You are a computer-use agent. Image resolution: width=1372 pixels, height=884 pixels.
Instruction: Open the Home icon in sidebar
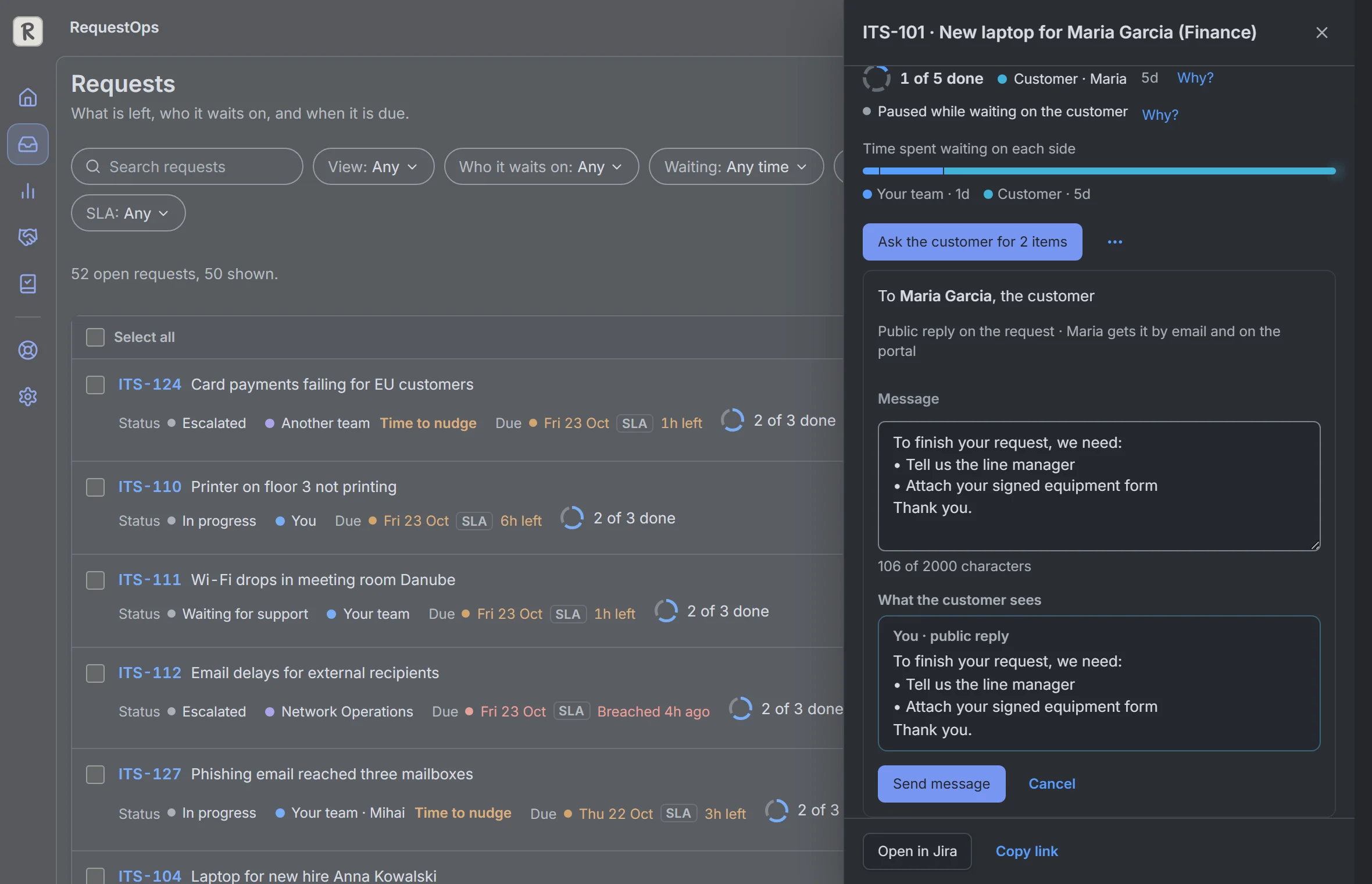pyautogui.click(x=28, y=97)
